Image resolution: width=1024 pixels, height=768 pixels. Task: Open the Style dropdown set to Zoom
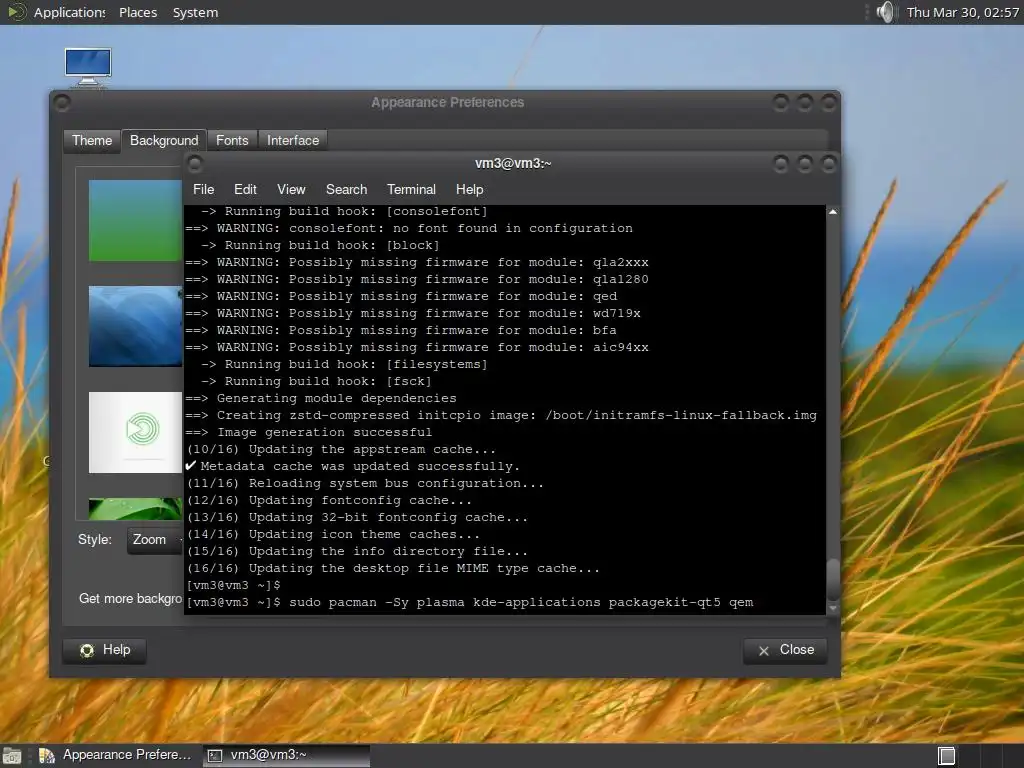tap(155, 540)
